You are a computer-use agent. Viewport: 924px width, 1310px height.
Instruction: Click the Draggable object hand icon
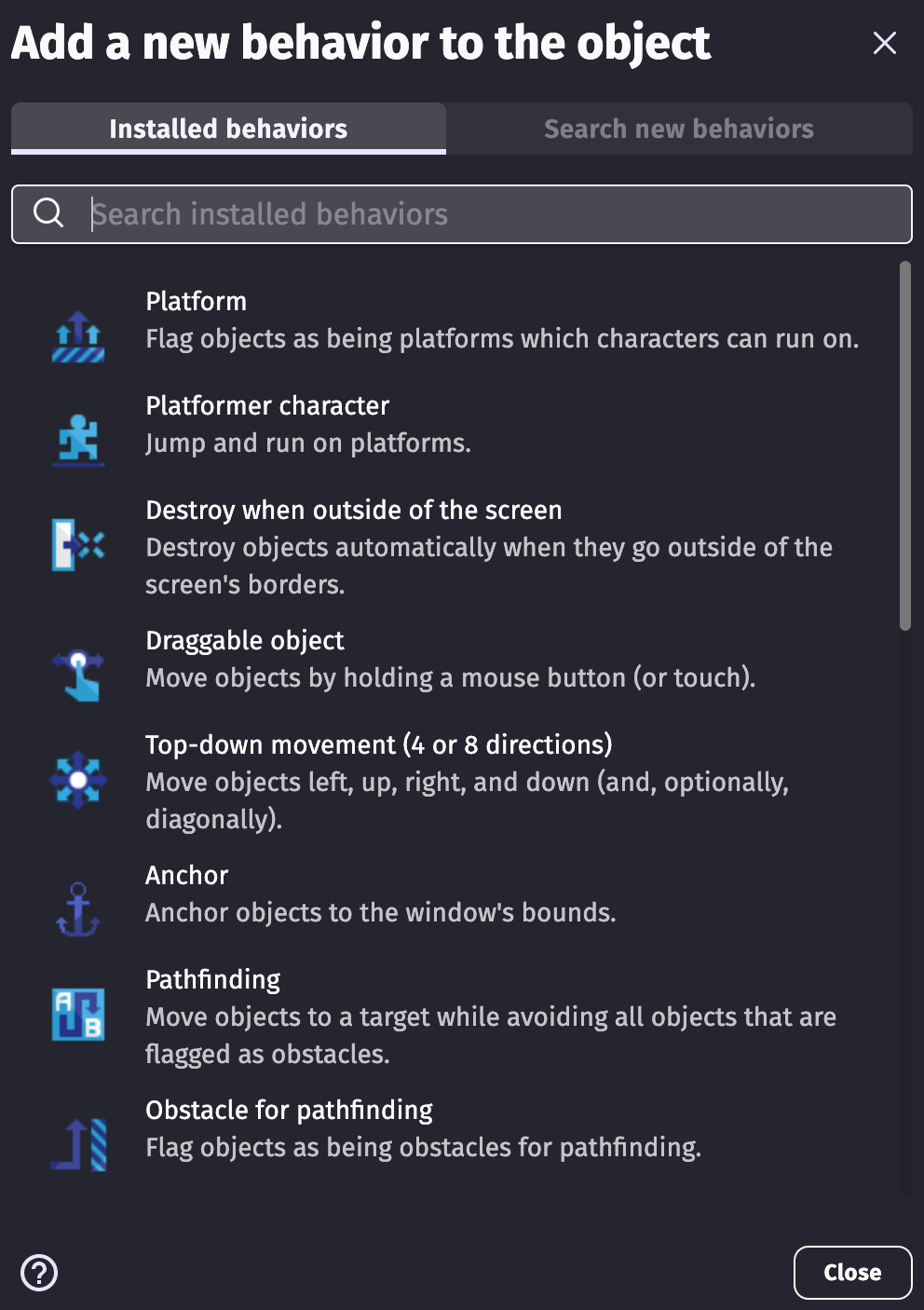78,675
